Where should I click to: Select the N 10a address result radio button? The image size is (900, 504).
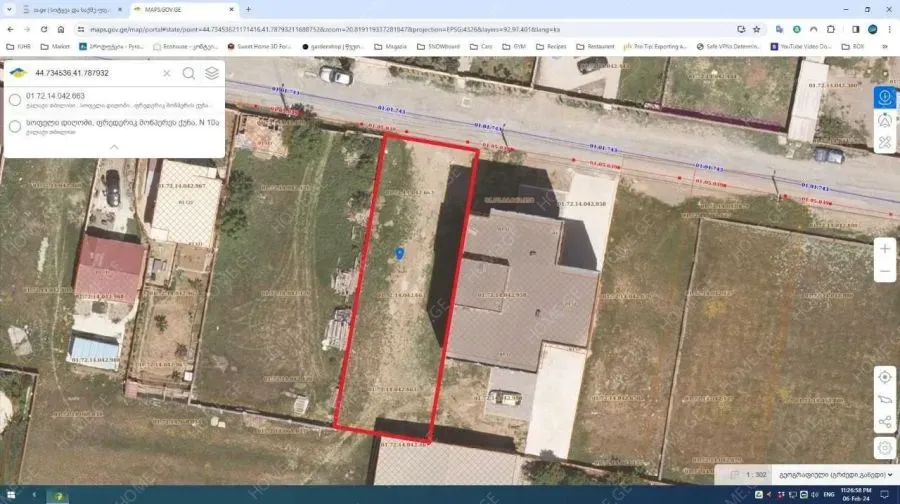[x=15, y=126]
